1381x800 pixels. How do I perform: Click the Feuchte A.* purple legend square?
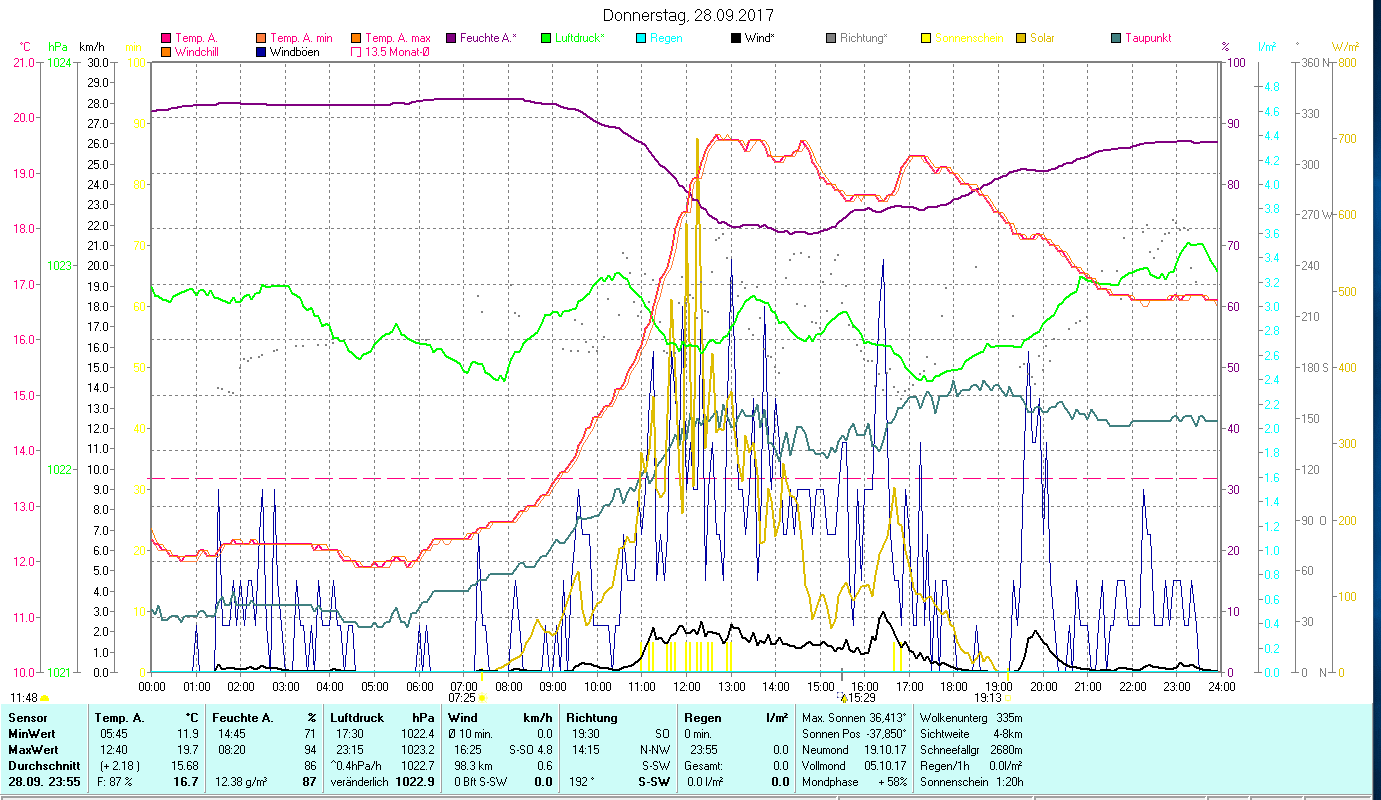[x=450, y=38]
